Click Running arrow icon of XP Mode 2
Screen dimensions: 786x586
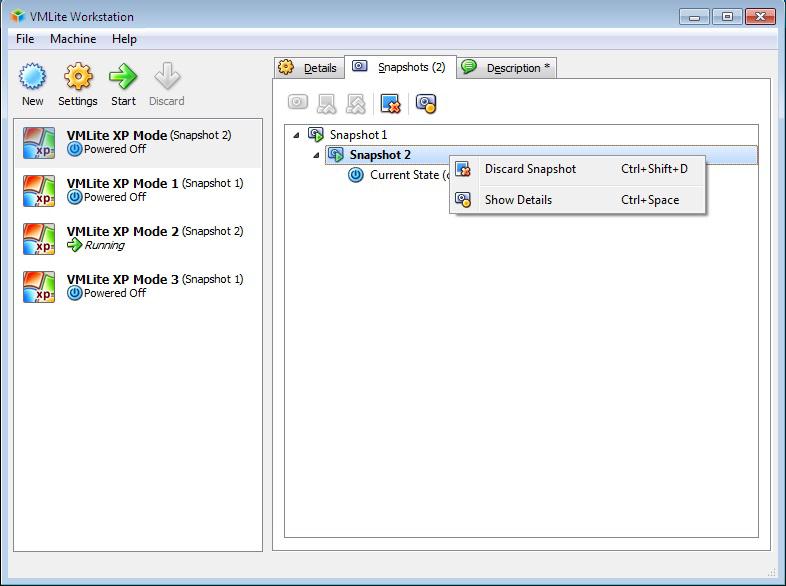(75, 245)
